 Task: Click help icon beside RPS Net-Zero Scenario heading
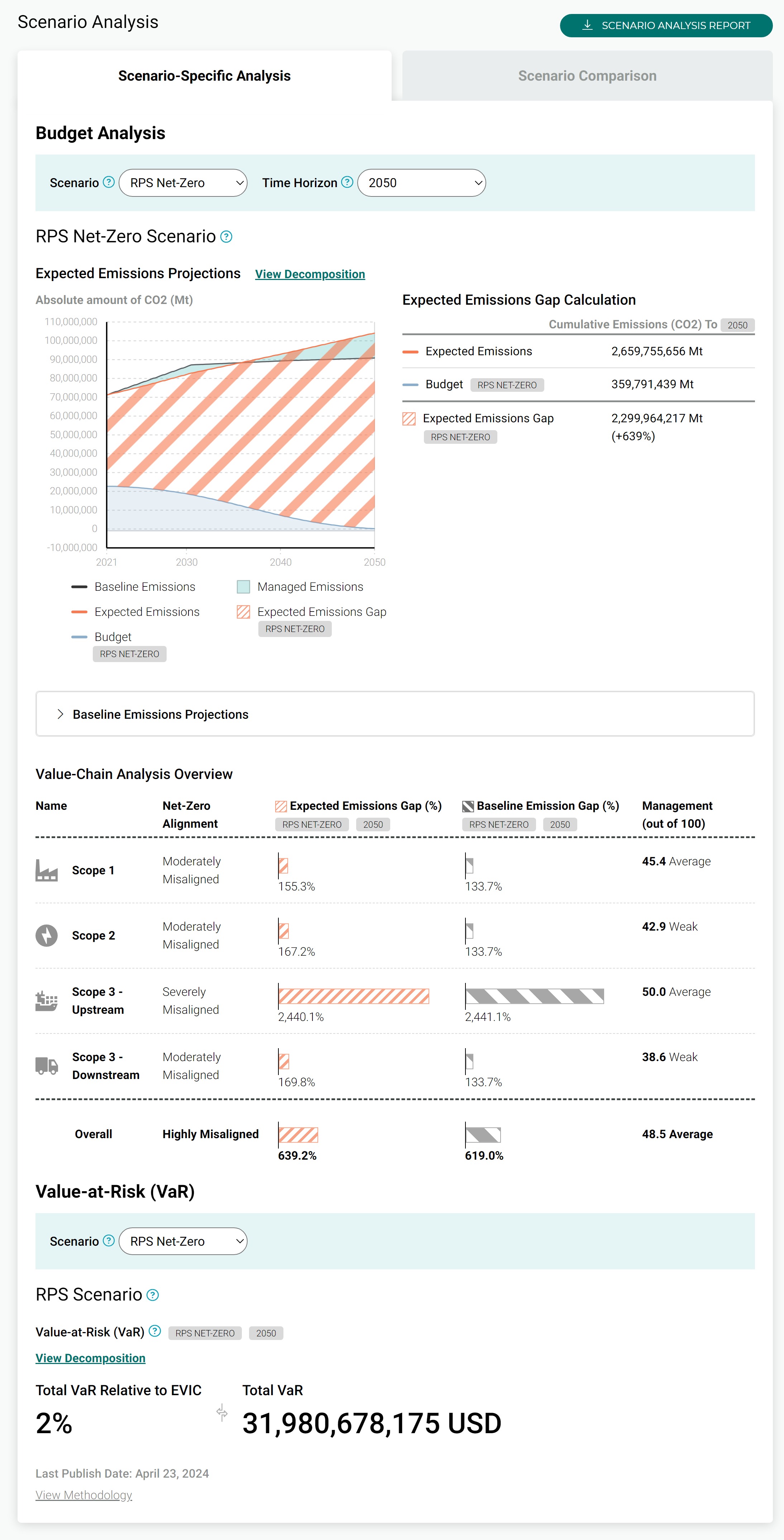coord(226,237)
